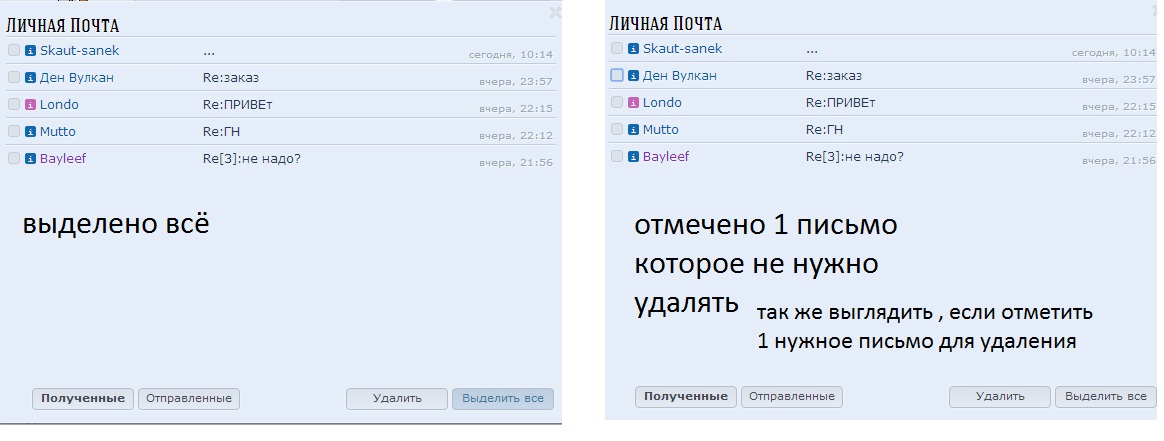Open message Re[3]:не надо? in left window
This screenshot has height=441, width=1164.
[x=252, y=158]
